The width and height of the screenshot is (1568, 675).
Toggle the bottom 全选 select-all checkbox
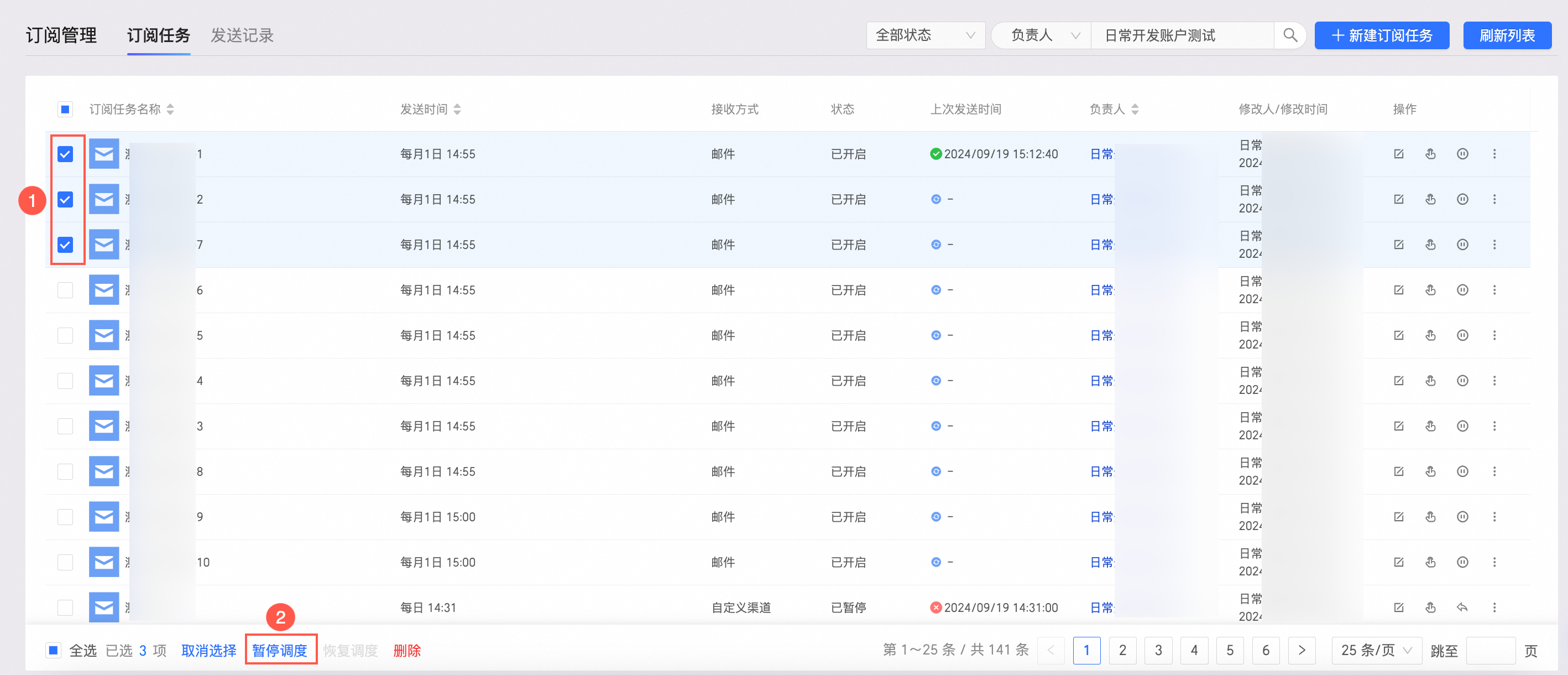pos(54,650)
